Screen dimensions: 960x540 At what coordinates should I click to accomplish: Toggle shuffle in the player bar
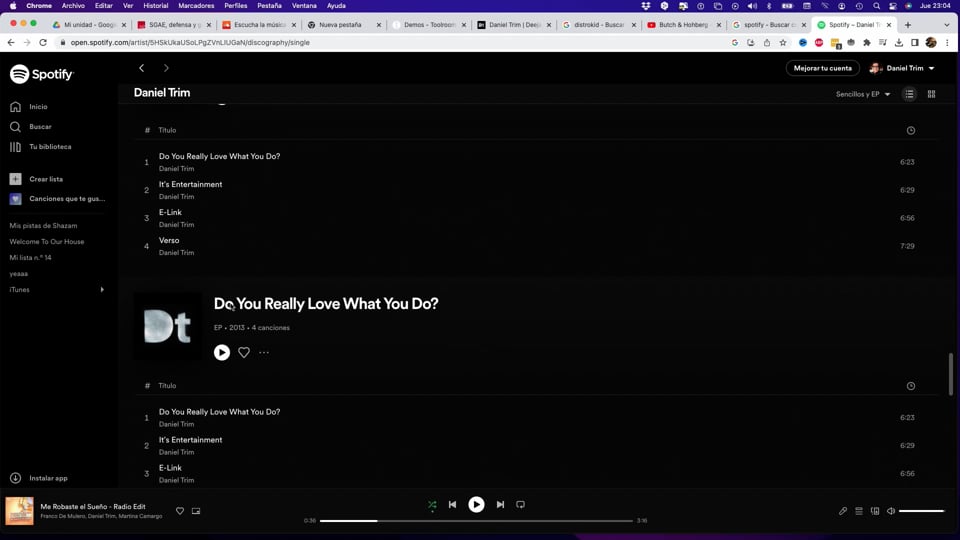click(432, 505)
